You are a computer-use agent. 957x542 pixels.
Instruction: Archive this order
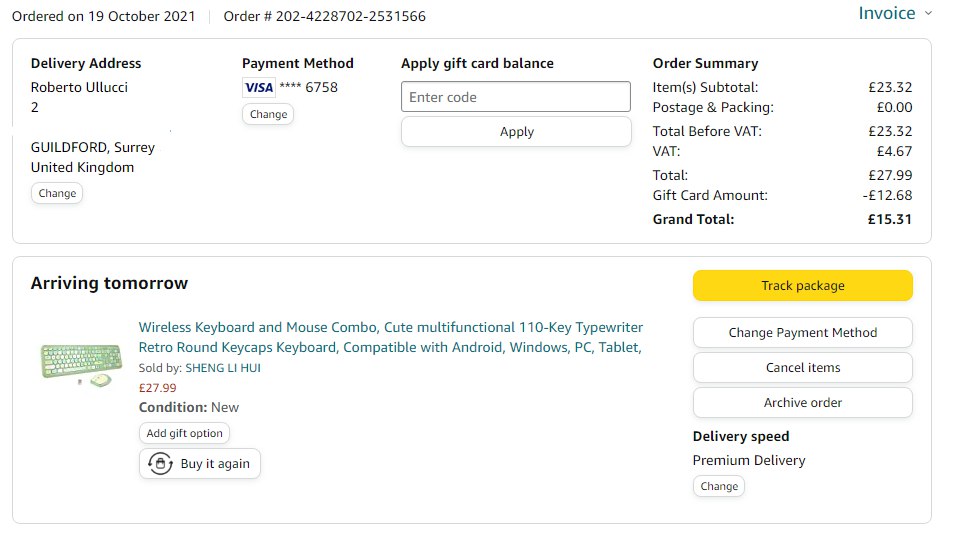tap(802, 402)
